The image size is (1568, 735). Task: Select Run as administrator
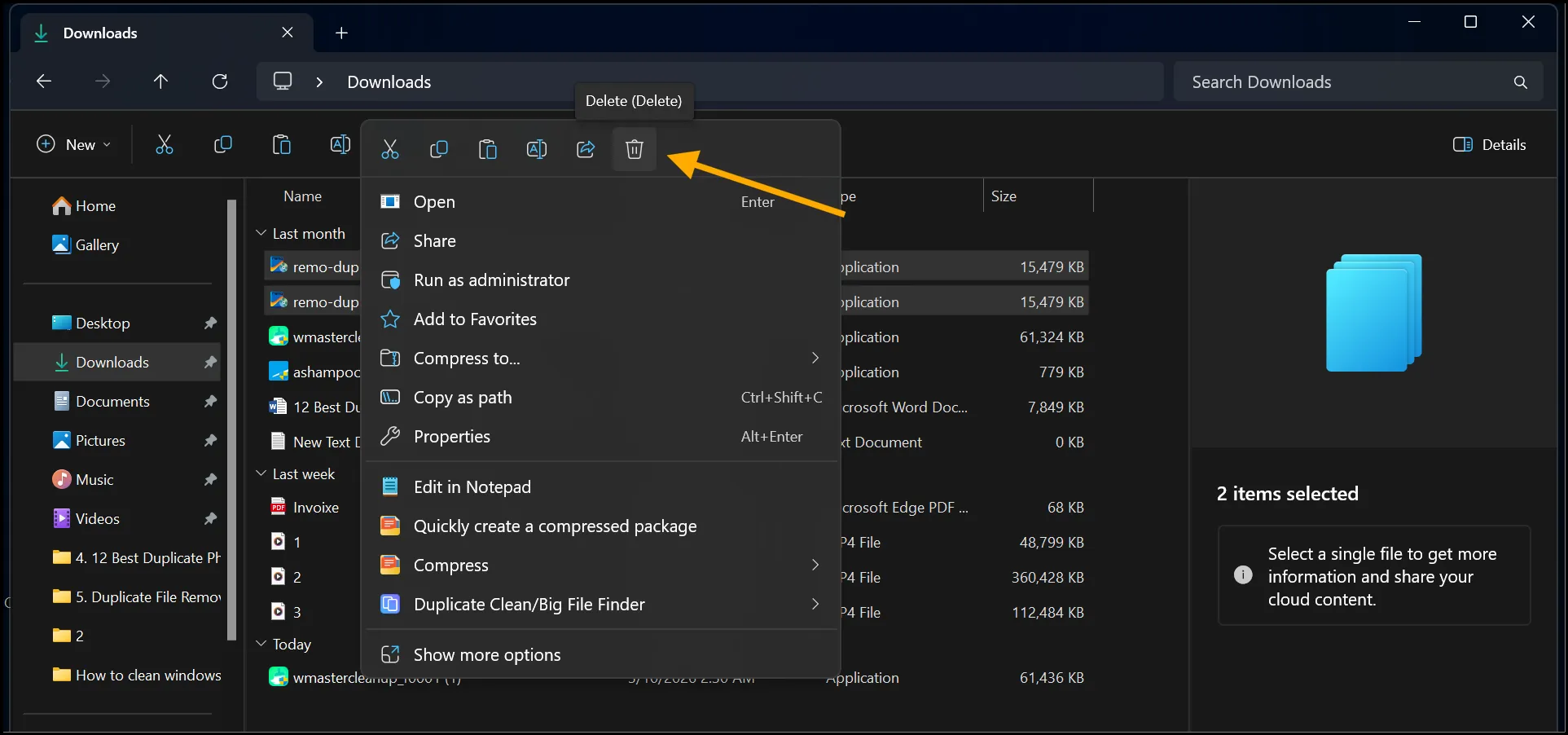491,279
